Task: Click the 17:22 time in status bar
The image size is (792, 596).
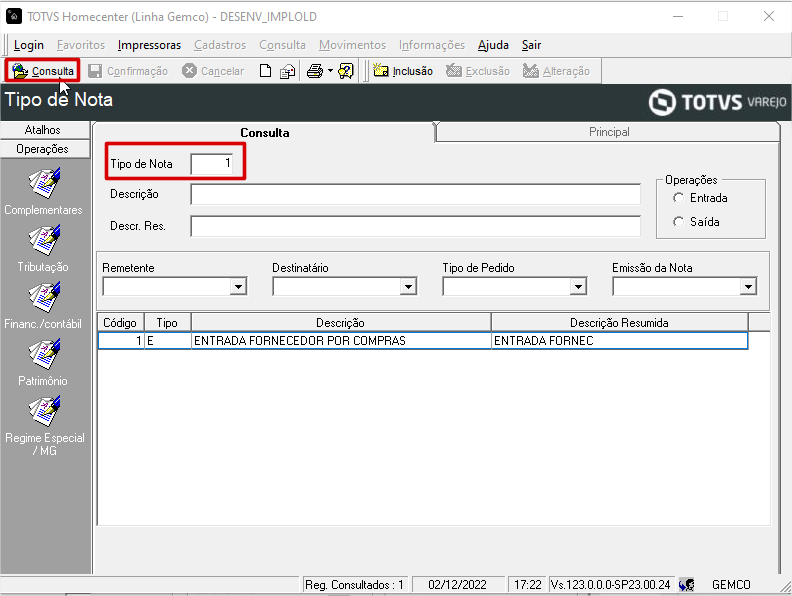Action: (x=527, y=585)
